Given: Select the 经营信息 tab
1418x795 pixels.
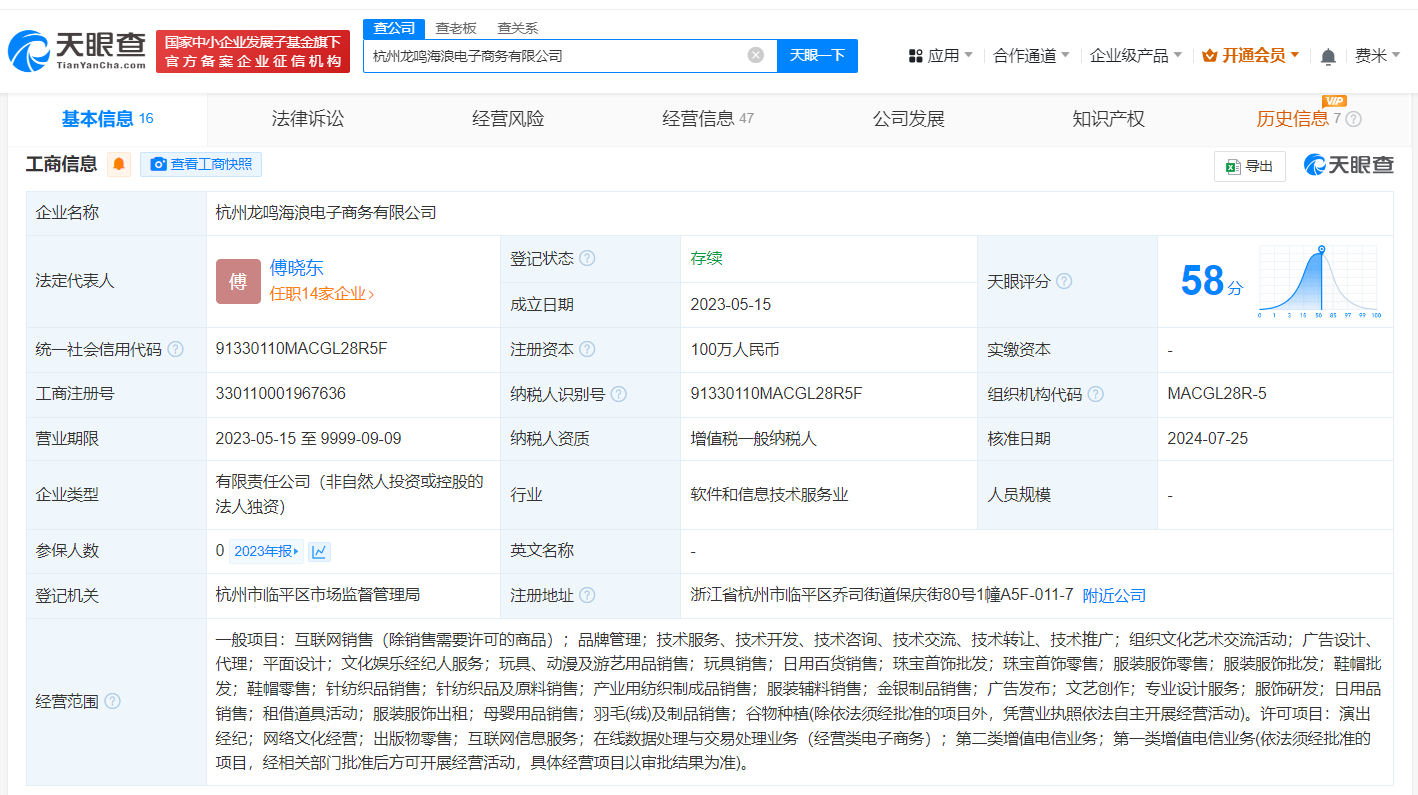Looking at the screenshot, I should (x=708, y=119).
